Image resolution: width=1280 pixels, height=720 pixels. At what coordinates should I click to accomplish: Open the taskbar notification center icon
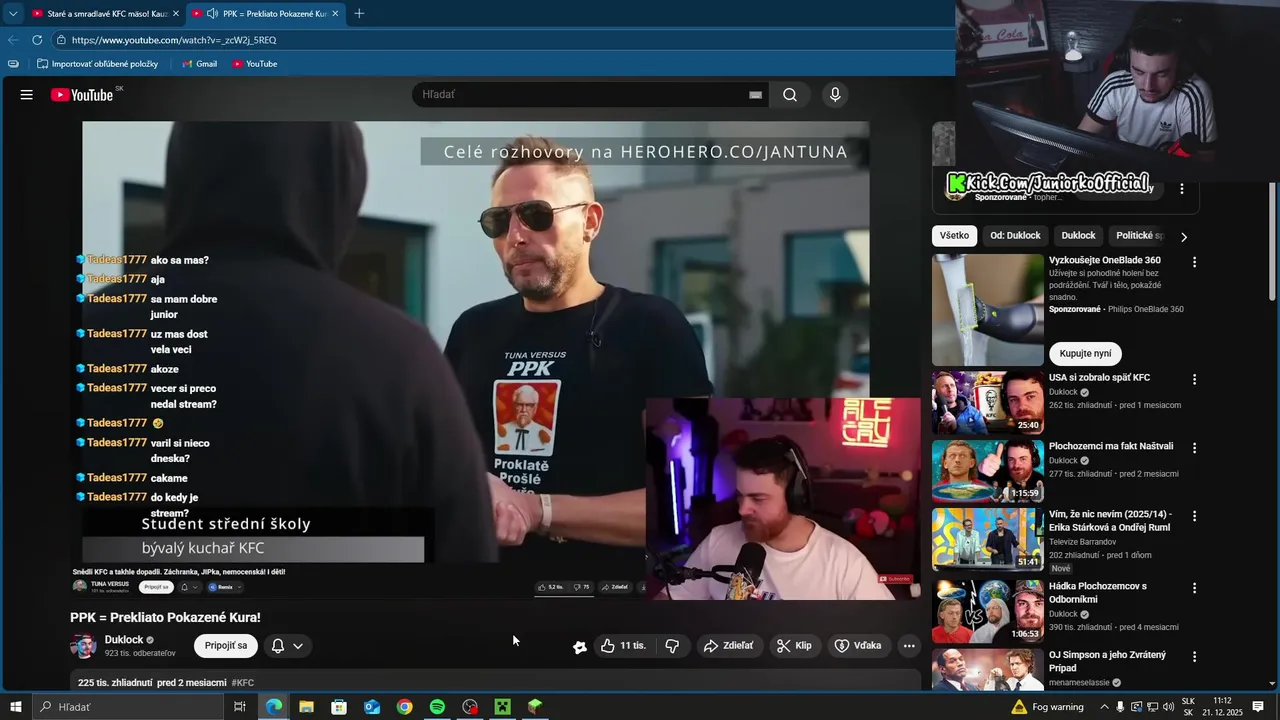(x=1259, y=707)
